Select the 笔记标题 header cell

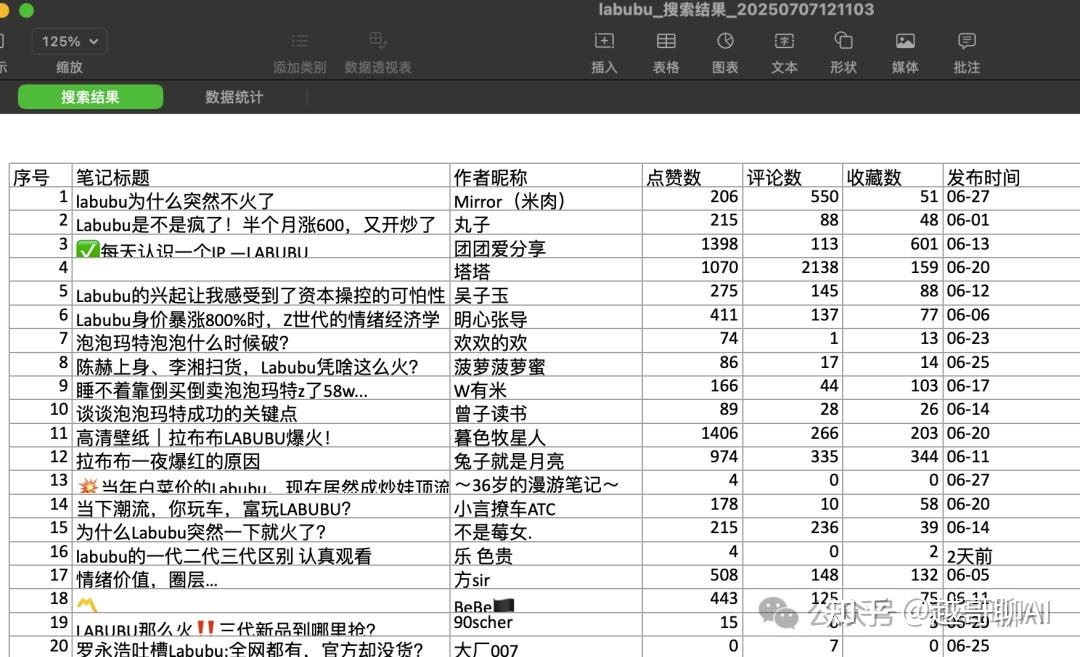(x=260, y=176)
